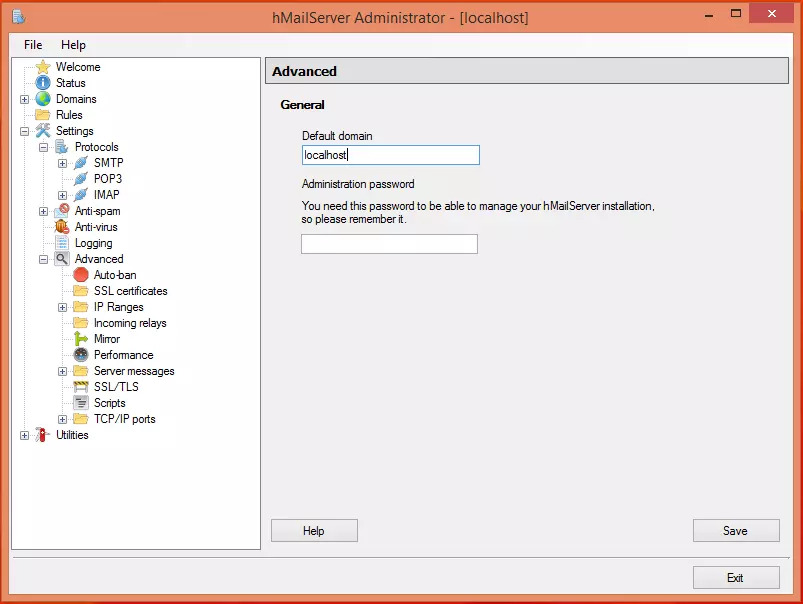Collapse the Settings tree node
803x604 pixels.
click(25, 131)
